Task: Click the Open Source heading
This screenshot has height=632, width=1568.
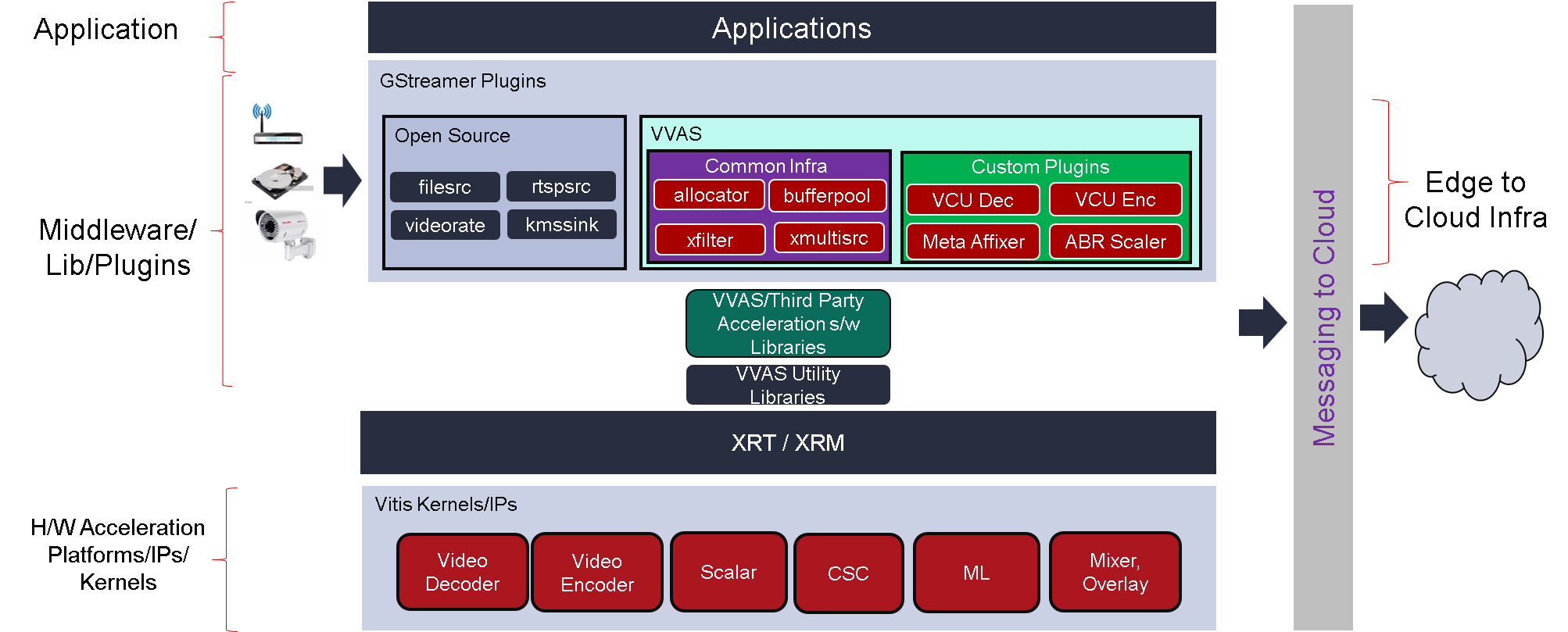Action: click(x=452, y=136)
